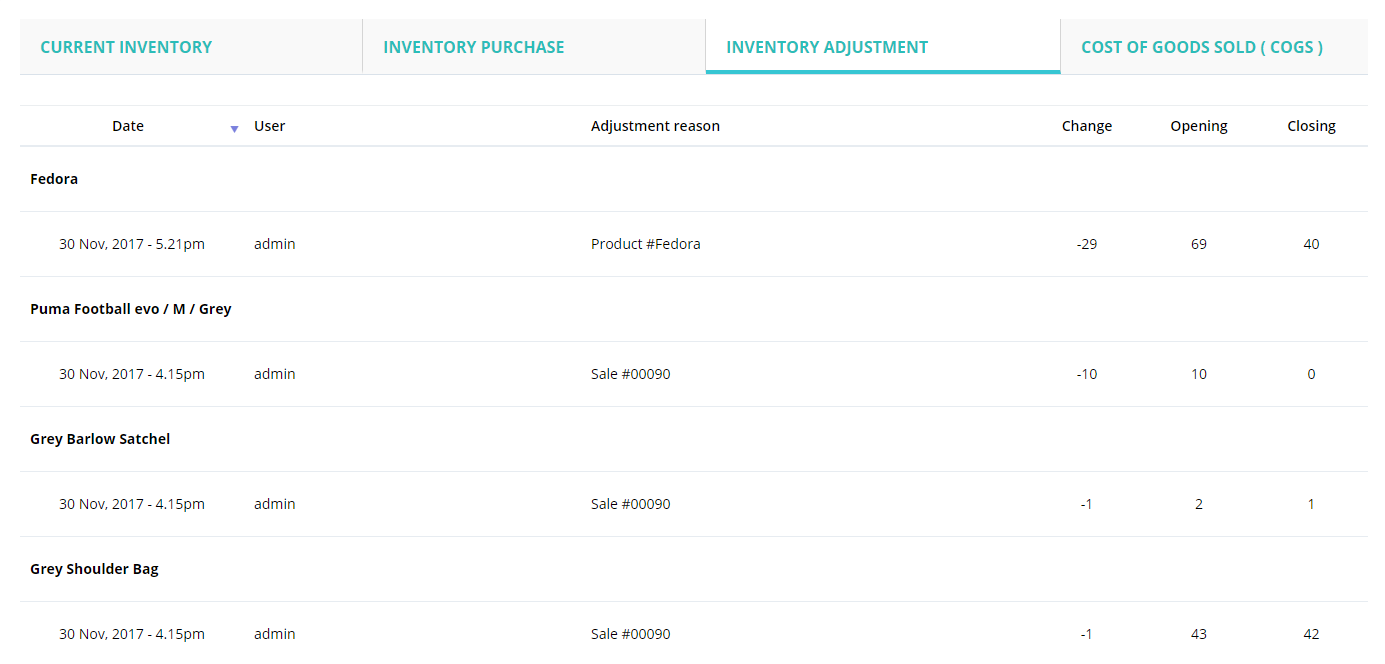Viewport: 1385px width, 664px height.
Task: Open the Product #Fedora adjustment reason
Action: pyautogui.click(x=645, y=244)
